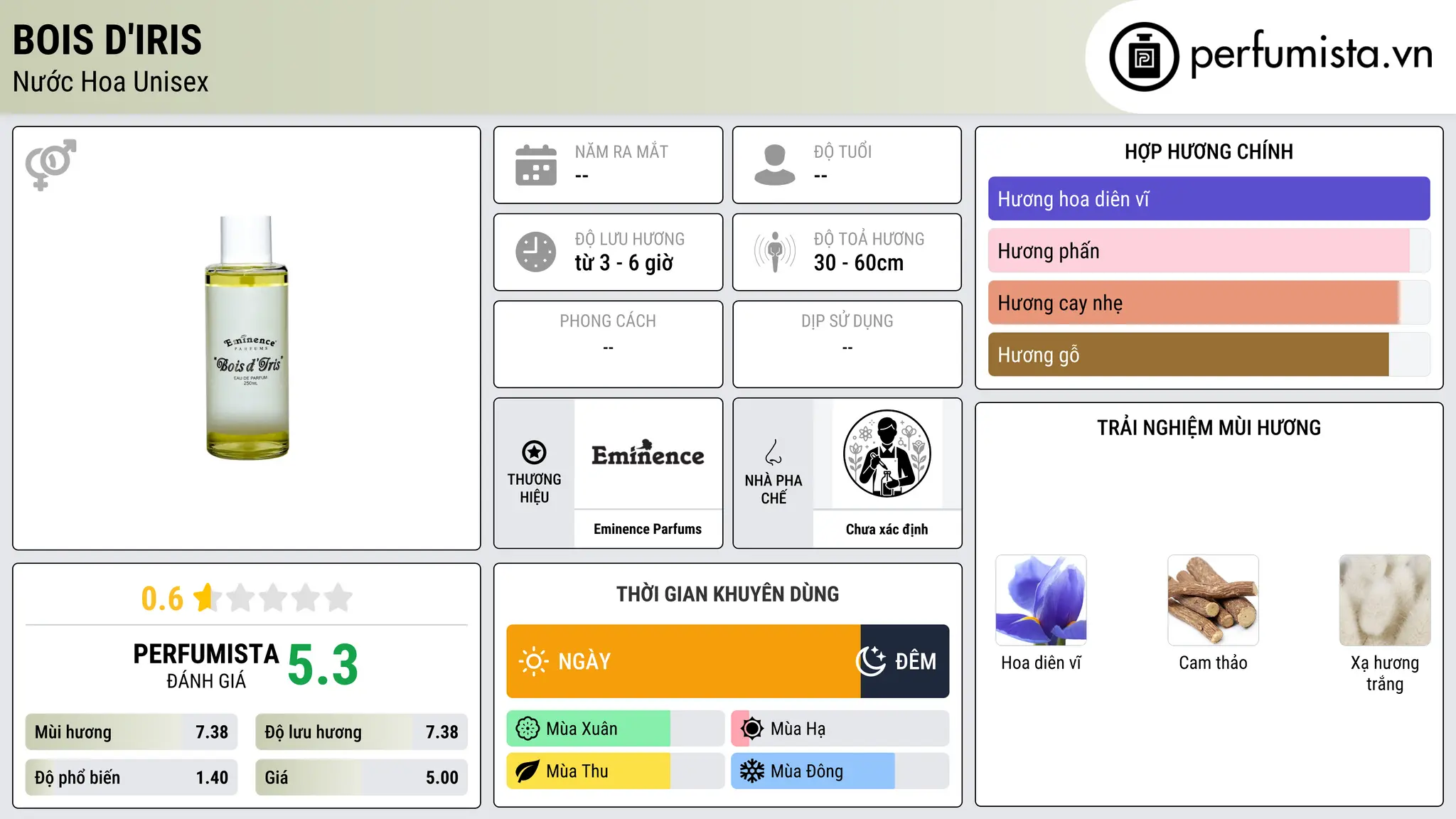Click the snowflake icon for Mùa Đông
This screenshot has width=1456, height=819.
[x=752, y=771]
